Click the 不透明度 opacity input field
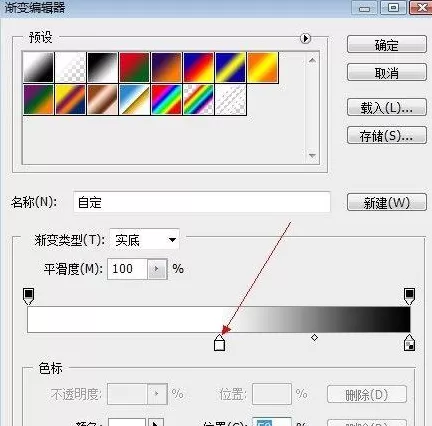Viewport: 432px width, 426px height. [x=127, y=394]
